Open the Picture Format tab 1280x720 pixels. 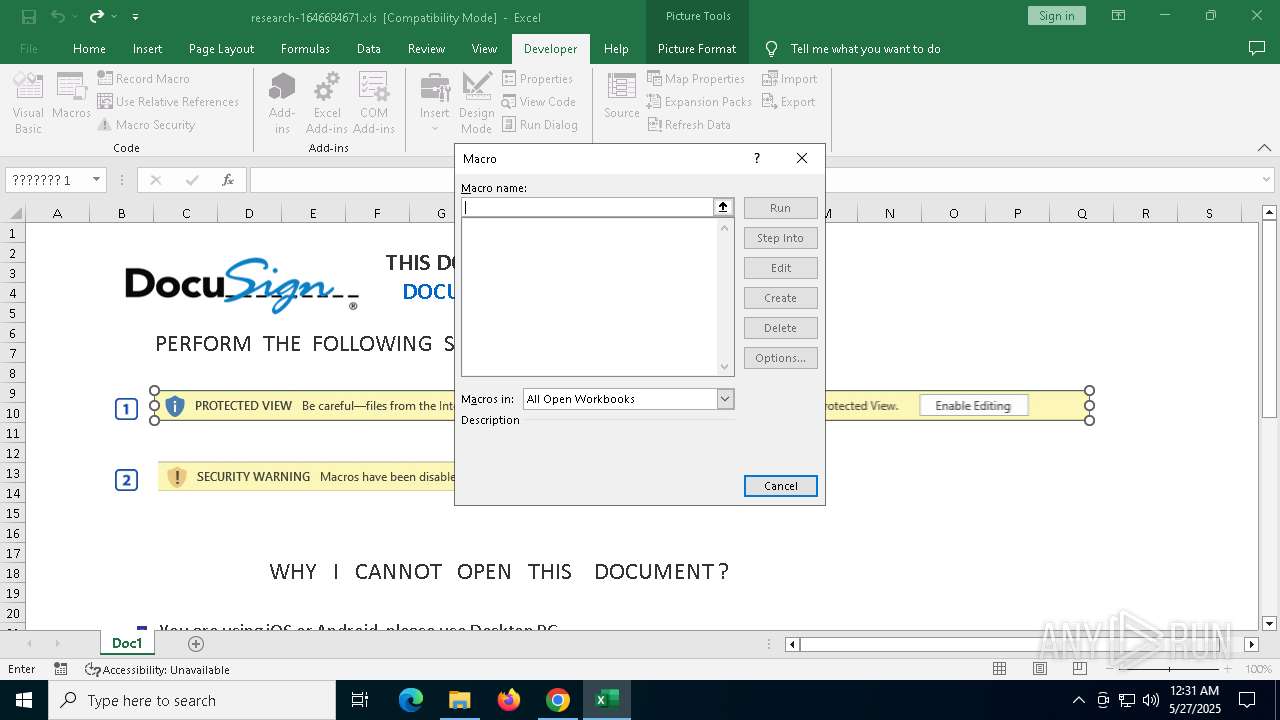point(697,48)
